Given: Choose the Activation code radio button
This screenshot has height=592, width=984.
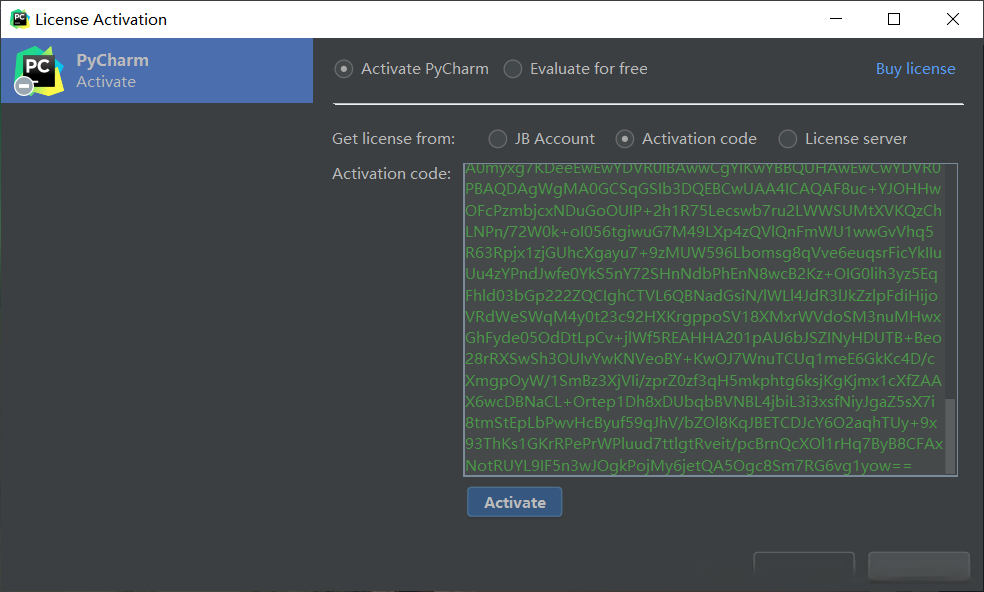Looking at the screenshot, I should click(x=625, y=139).
